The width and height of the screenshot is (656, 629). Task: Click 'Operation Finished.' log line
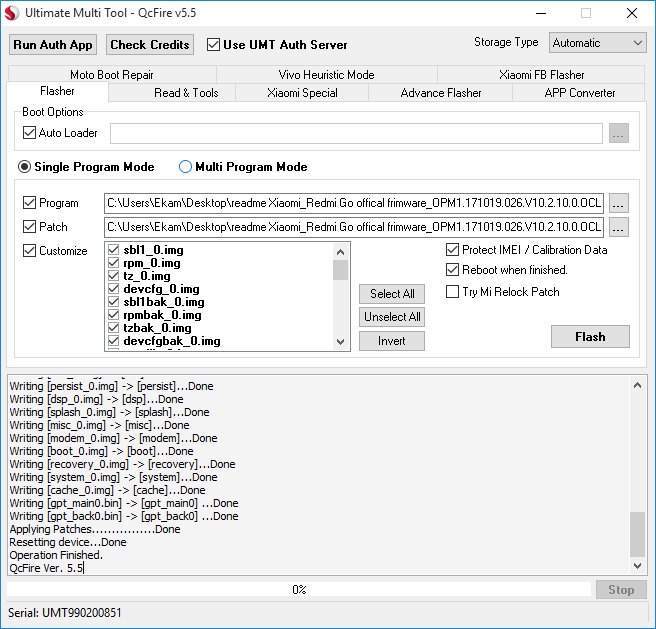[x=56, y=555]
